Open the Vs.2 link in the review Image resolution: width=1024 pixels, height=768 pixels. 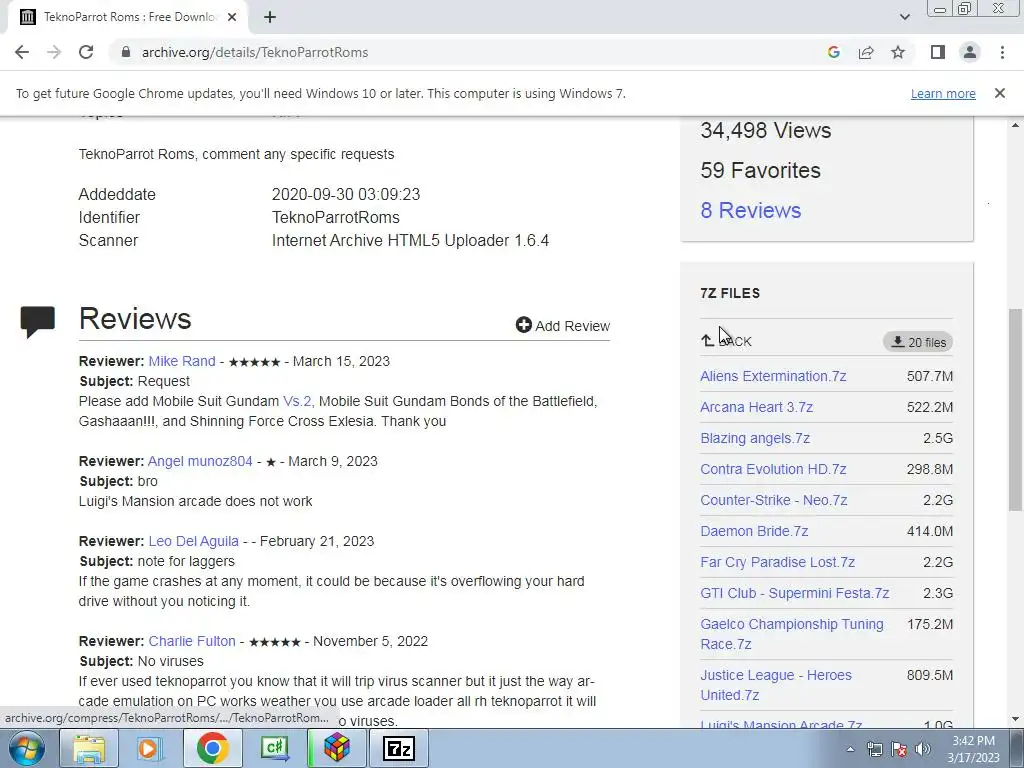[x=297, y=401]
